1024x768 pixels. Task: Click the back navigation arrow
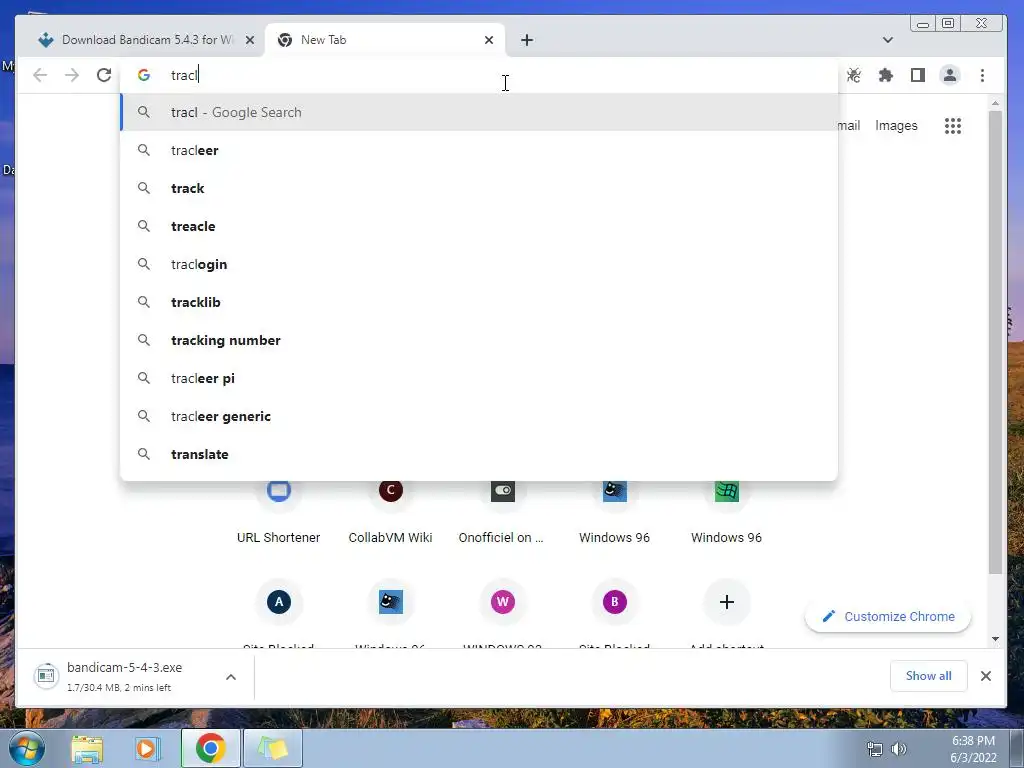pos(40,75)
